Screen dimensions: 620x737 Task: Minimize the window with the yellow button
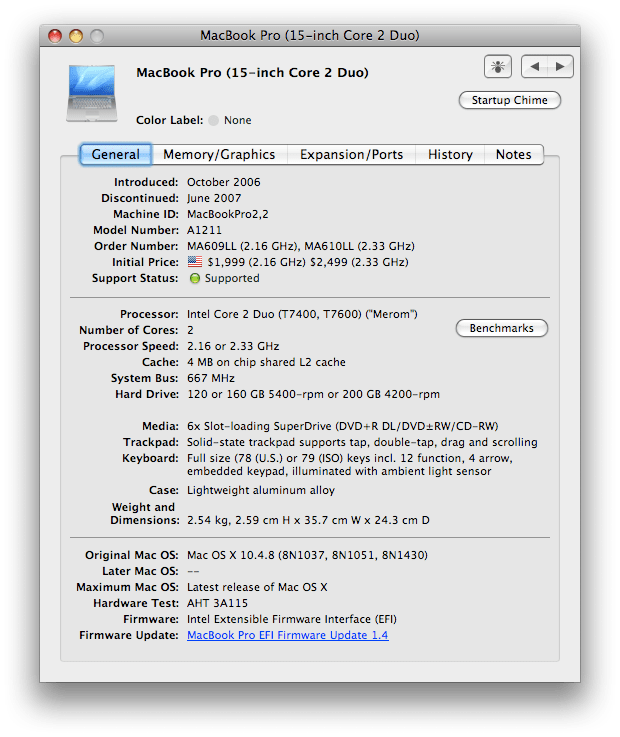coord(76,36)
